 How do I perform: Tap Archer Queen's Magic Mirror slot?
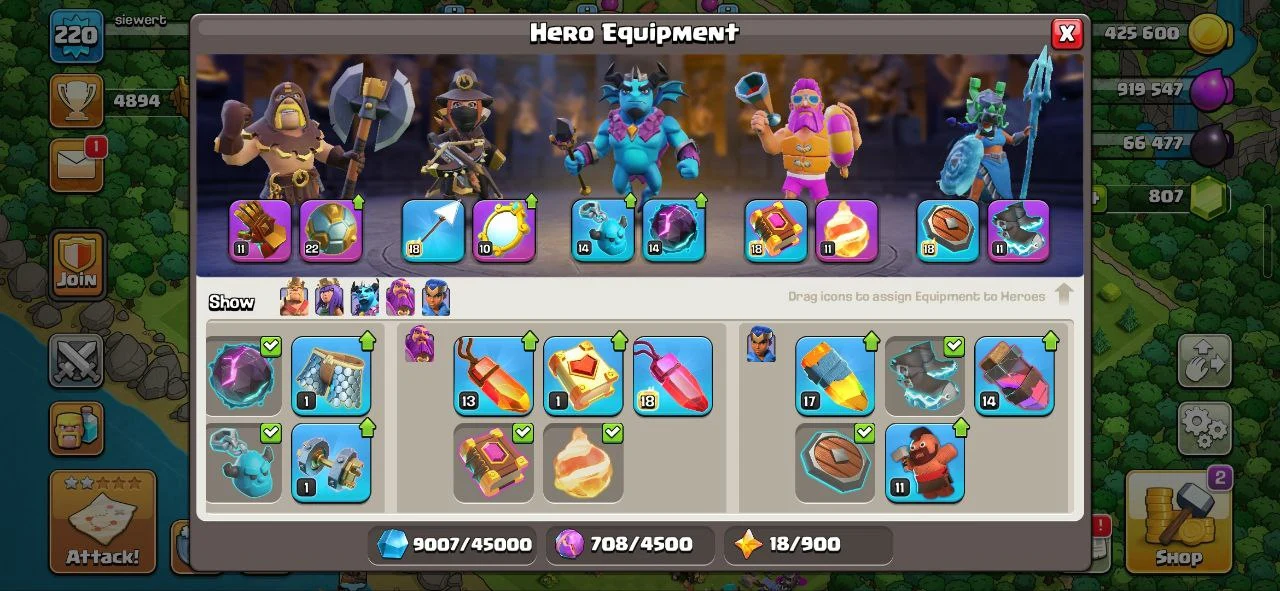click(503, 230)
